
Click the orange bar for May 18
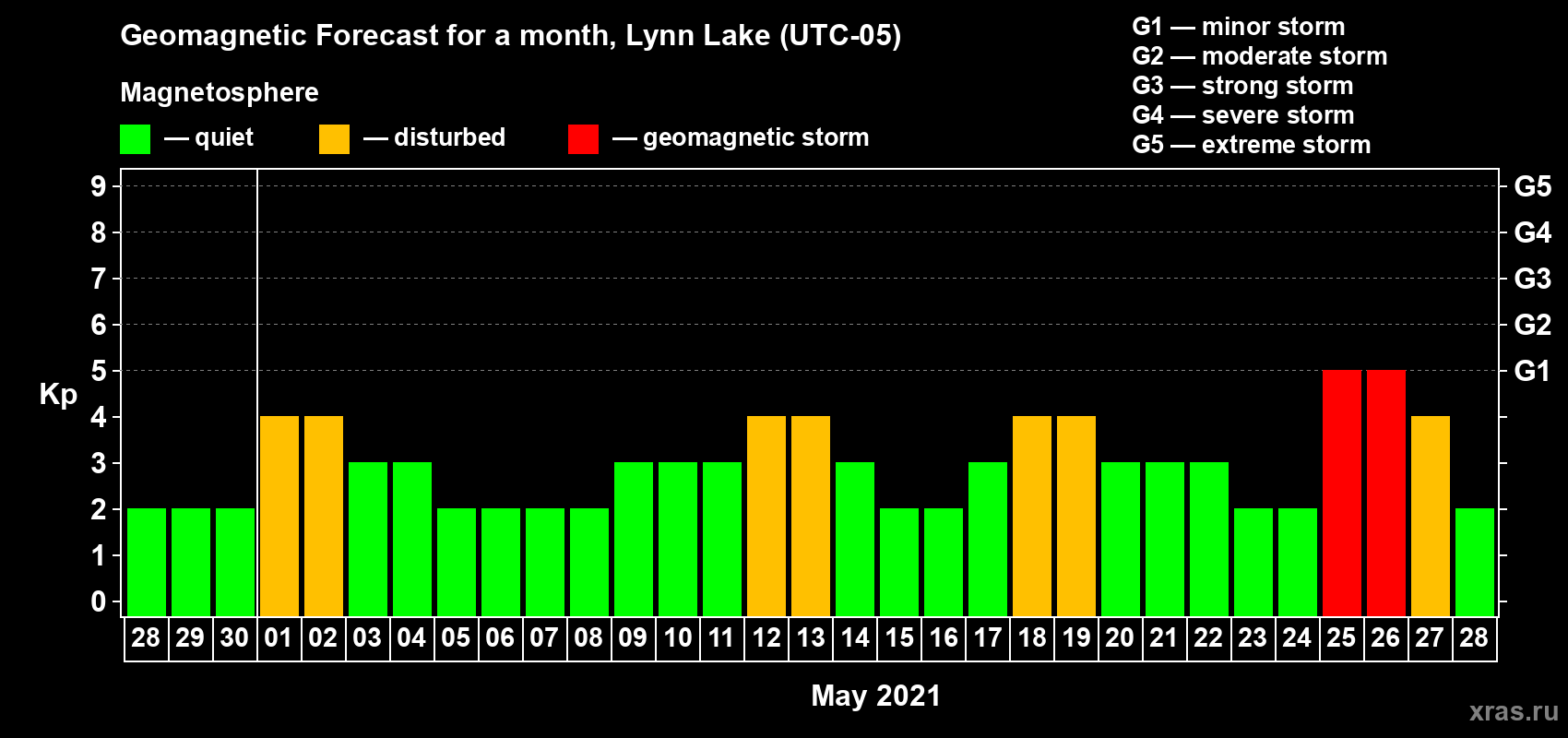tap(1032, 516)
